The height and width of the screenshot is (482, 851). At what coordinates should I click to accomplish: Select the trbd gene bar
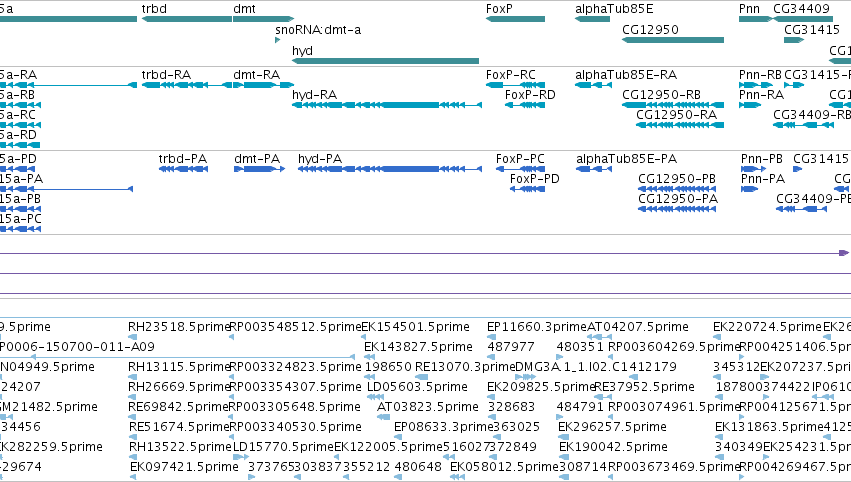187,19
